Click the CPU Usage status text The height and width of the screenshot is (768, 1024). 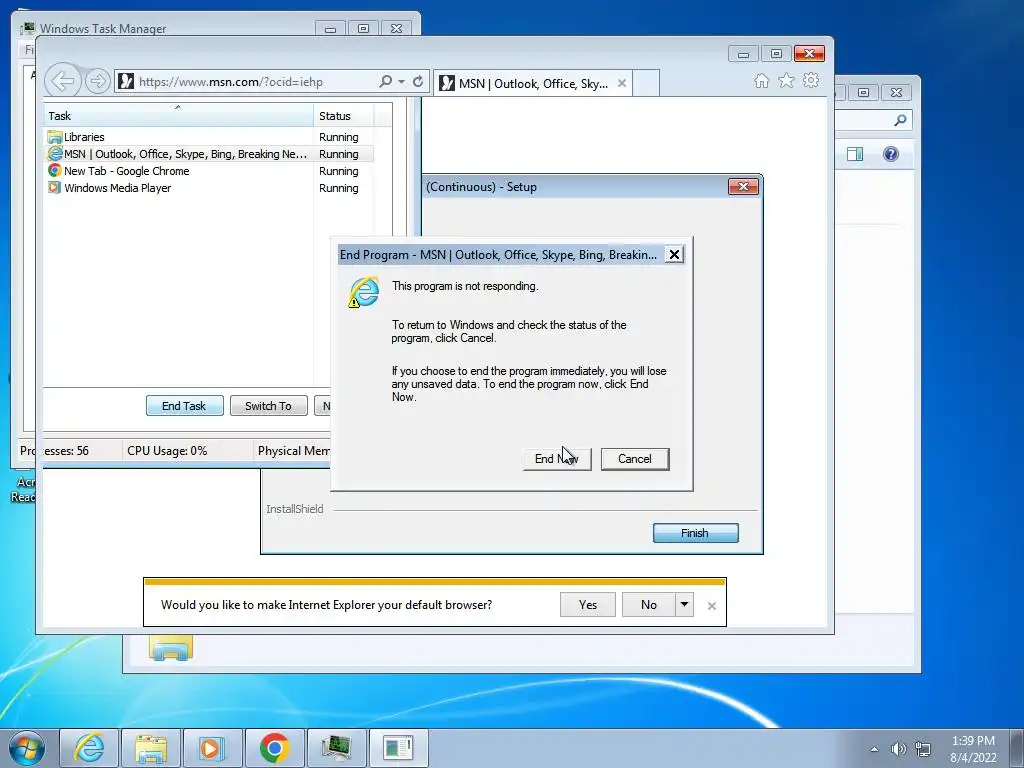pyautogui.click(x=167, y=451)
